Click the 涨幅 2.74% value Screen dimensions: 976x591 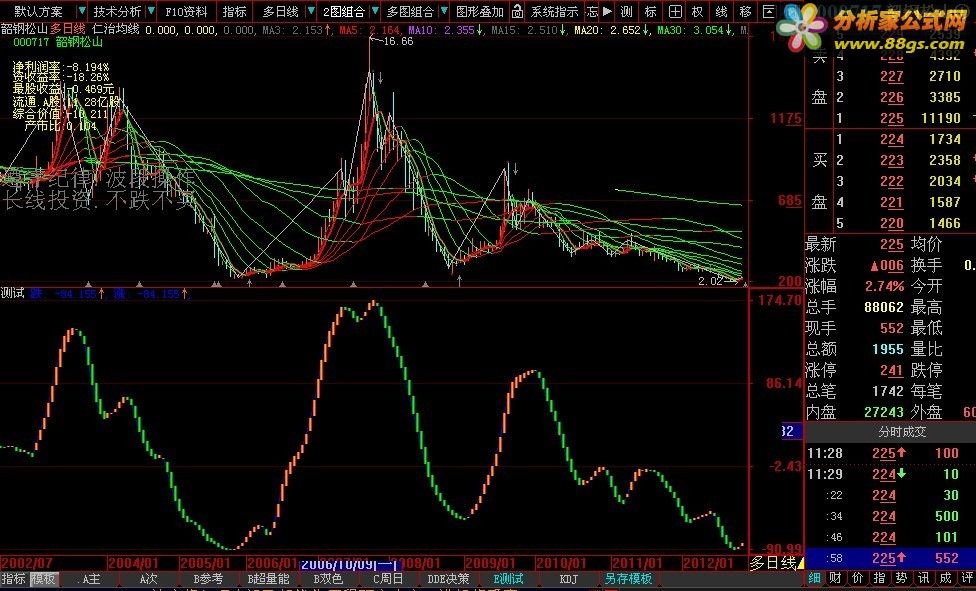883,286
